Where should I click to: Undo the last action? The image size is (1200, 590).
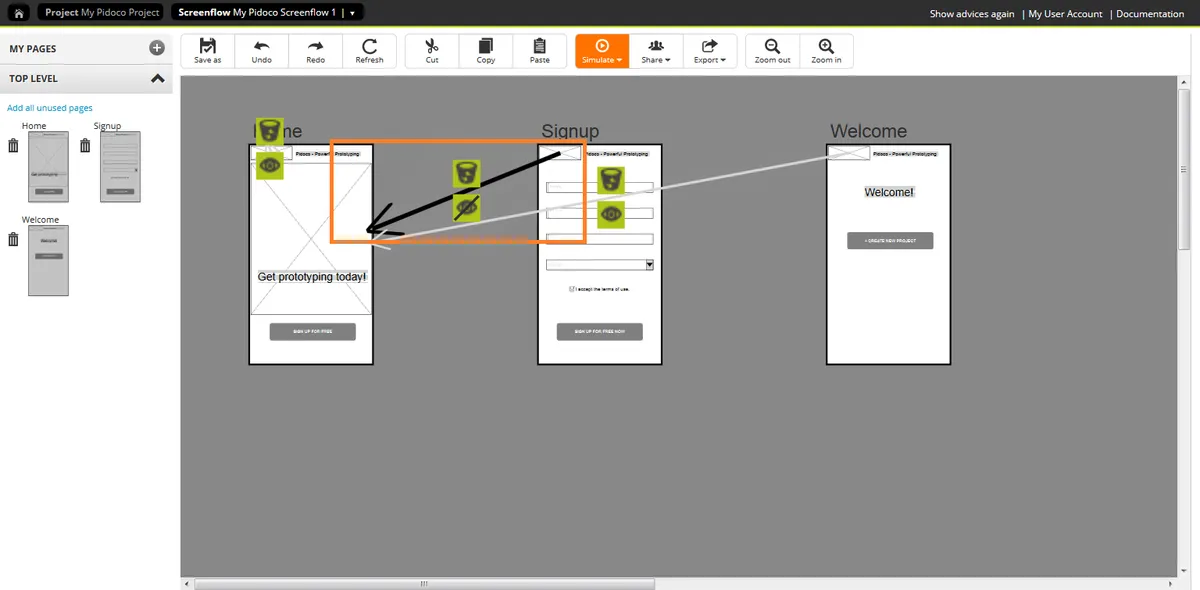(262, 51)
